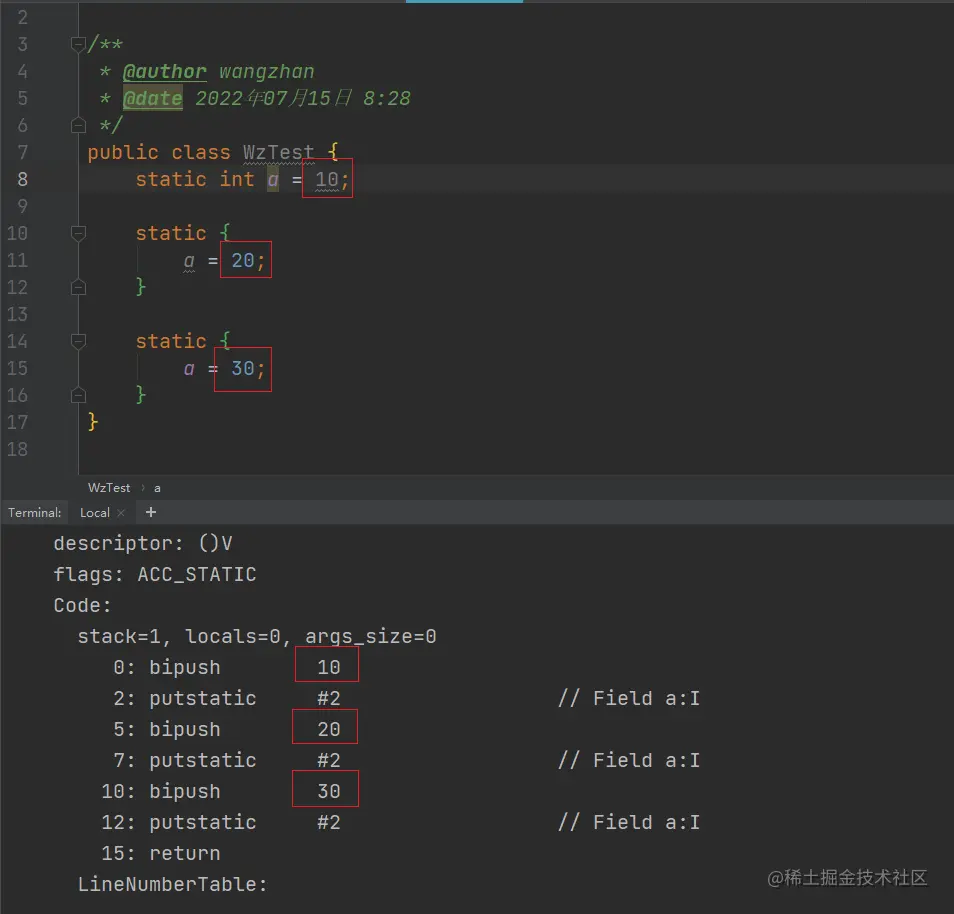The image size is (954, 914).
Task: Click the @author tag in the comment
Action: [x=164, y=72]
